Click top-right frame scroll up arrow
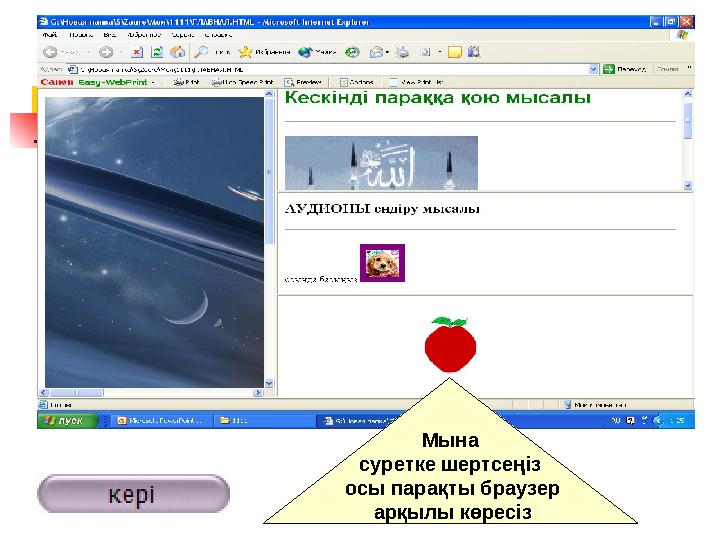The height and width of the screenshot is (540, 720). [x=687, y=94]
